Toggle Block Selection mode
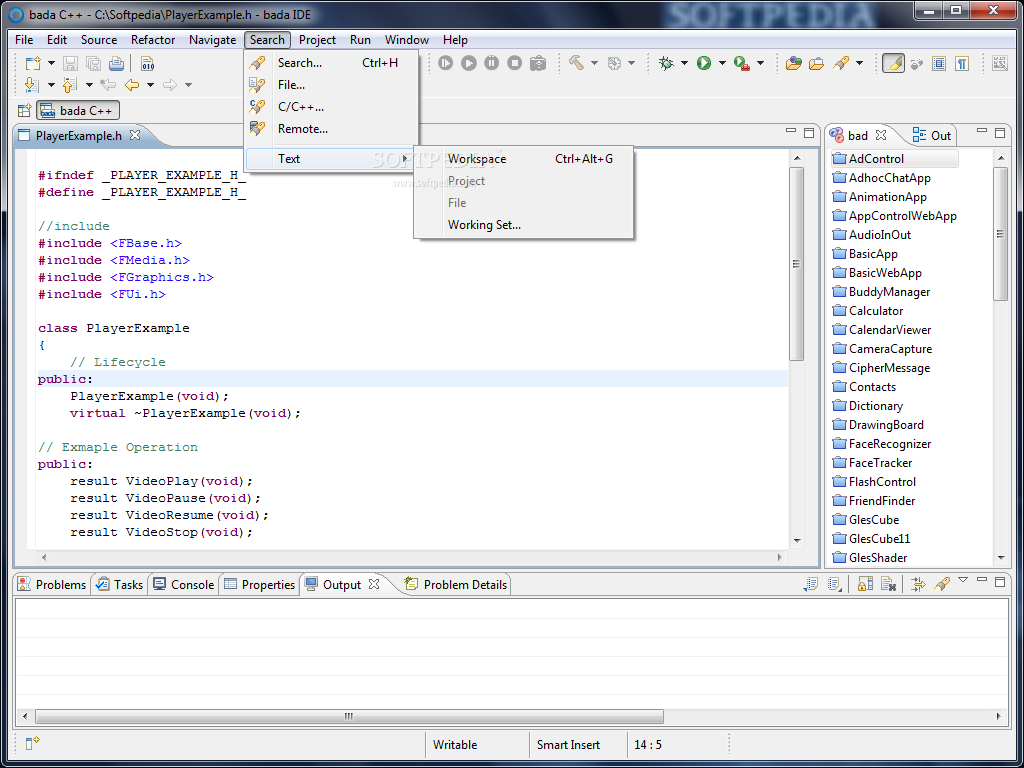Viewport: 1024px width, 768px height. tap(939, 63)
